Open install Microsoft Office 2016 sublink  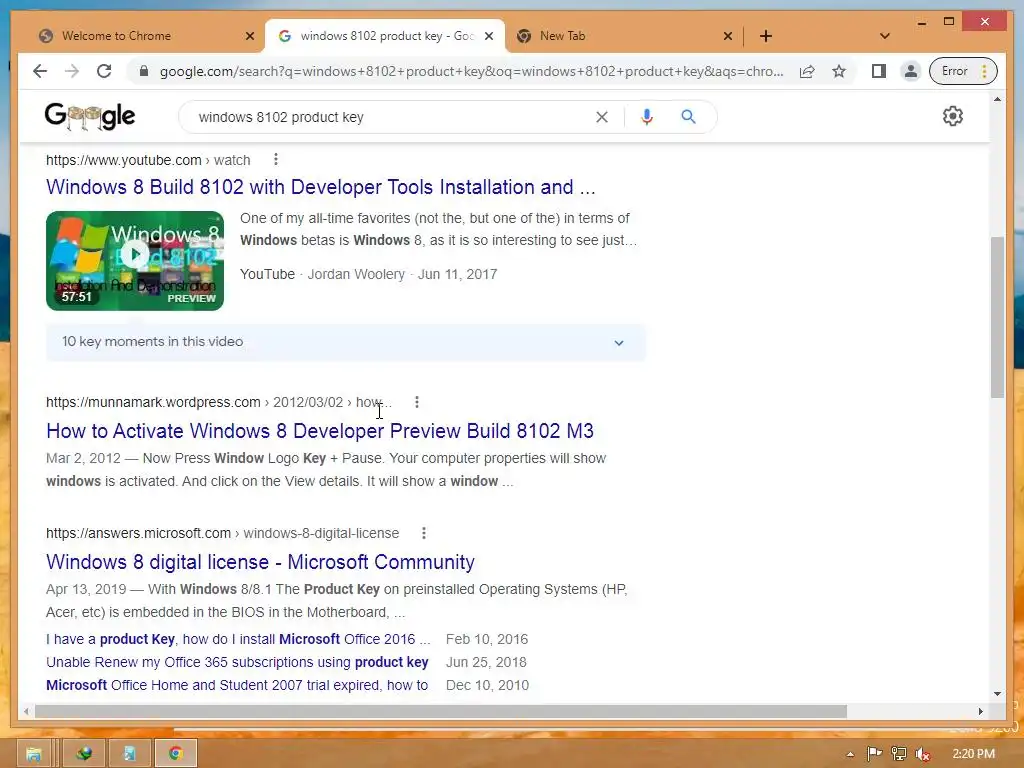click(238, 639)
